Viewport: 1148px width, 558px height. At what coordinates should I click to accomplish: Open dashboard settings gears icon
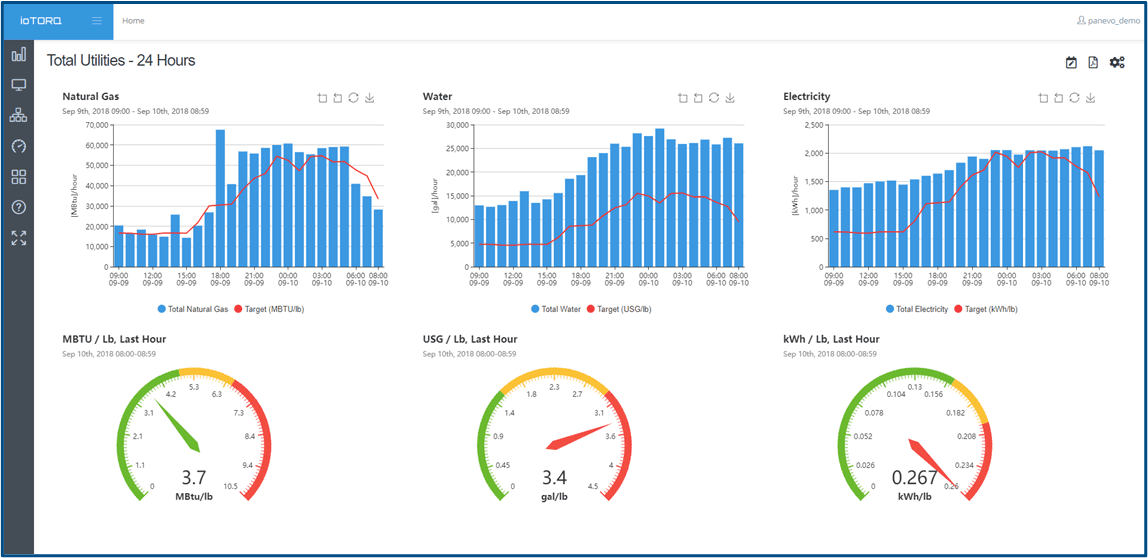click(x=1117, y=63)
